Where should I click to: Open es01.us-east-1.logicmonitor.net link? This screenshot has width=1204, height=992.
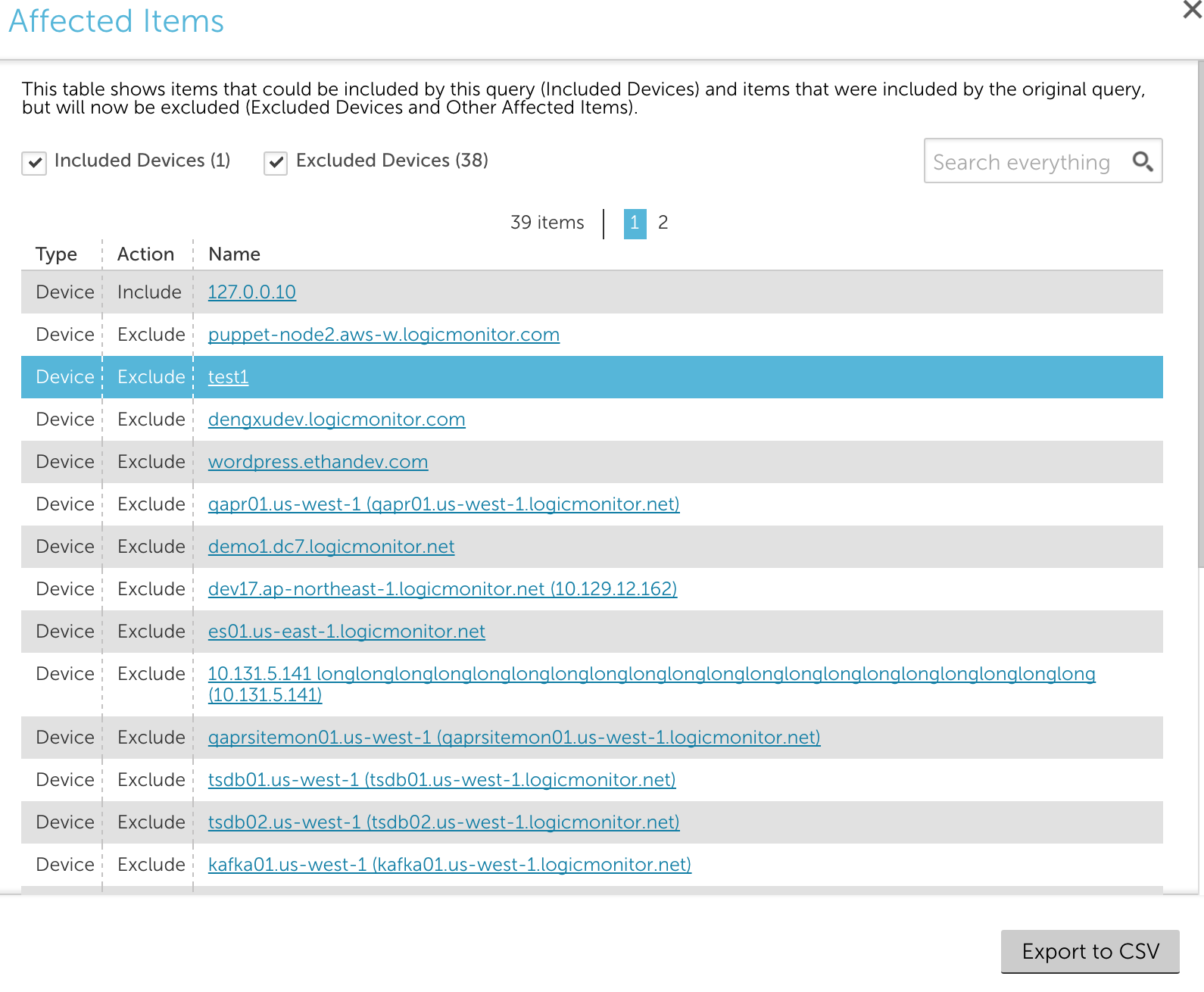346,632
